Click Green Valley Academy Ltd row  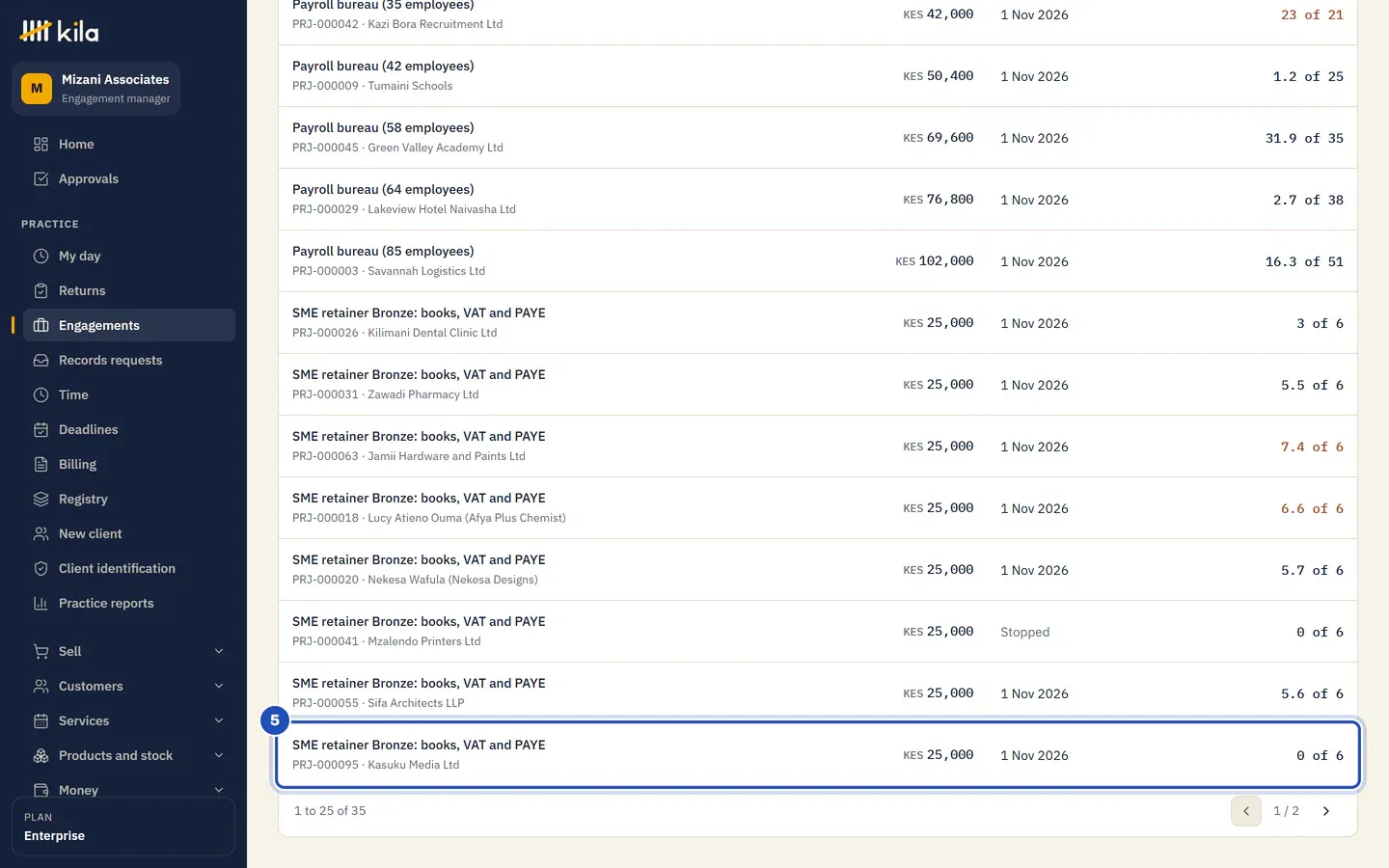click(x=818, y=138)
